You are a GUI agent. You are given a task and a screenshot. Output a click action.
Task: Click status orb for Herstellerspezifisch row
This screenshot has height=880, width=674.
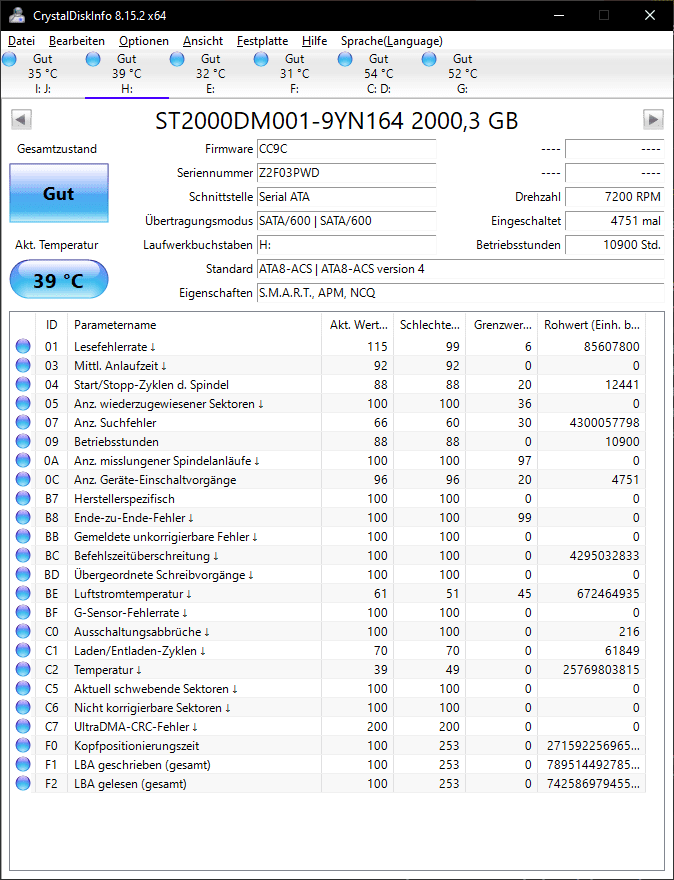click(23, 499)
